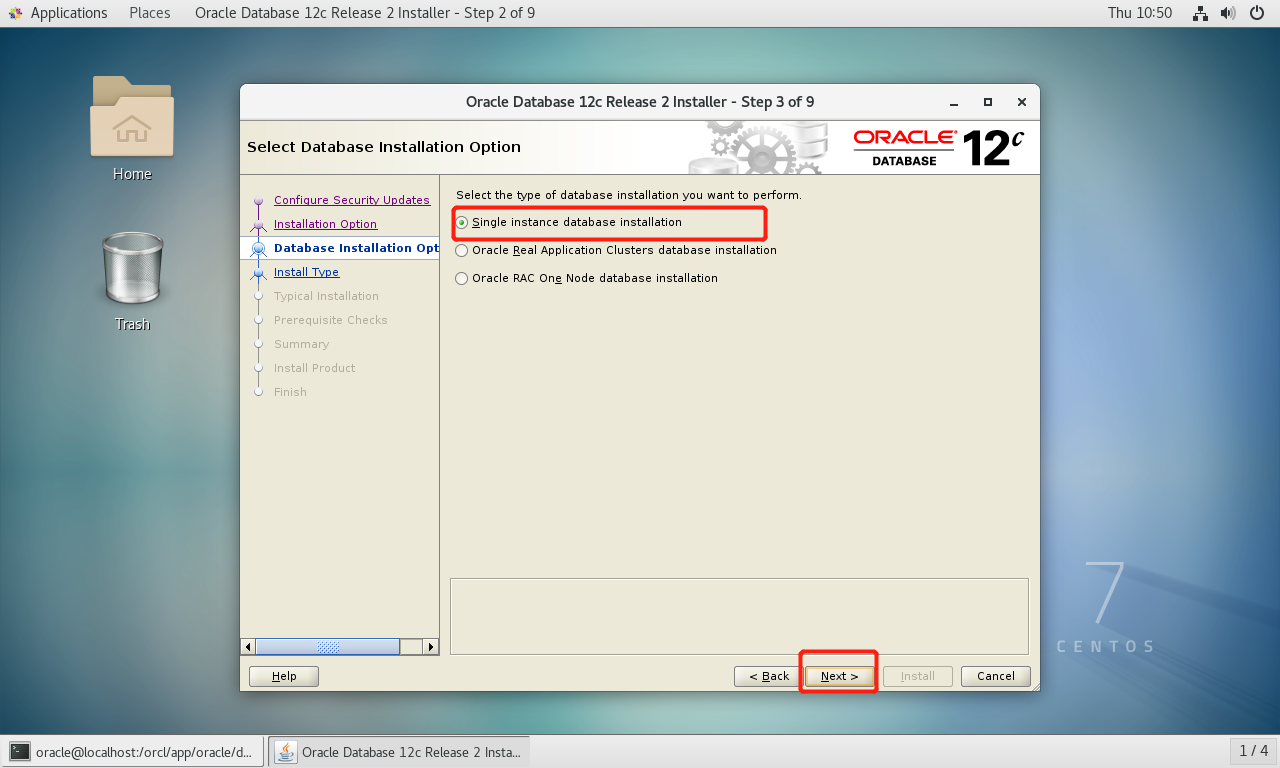Image resolution: width=1280 pixels, height=768 pixels.
Task: Open the Applications menu
Action: (69, 13)
